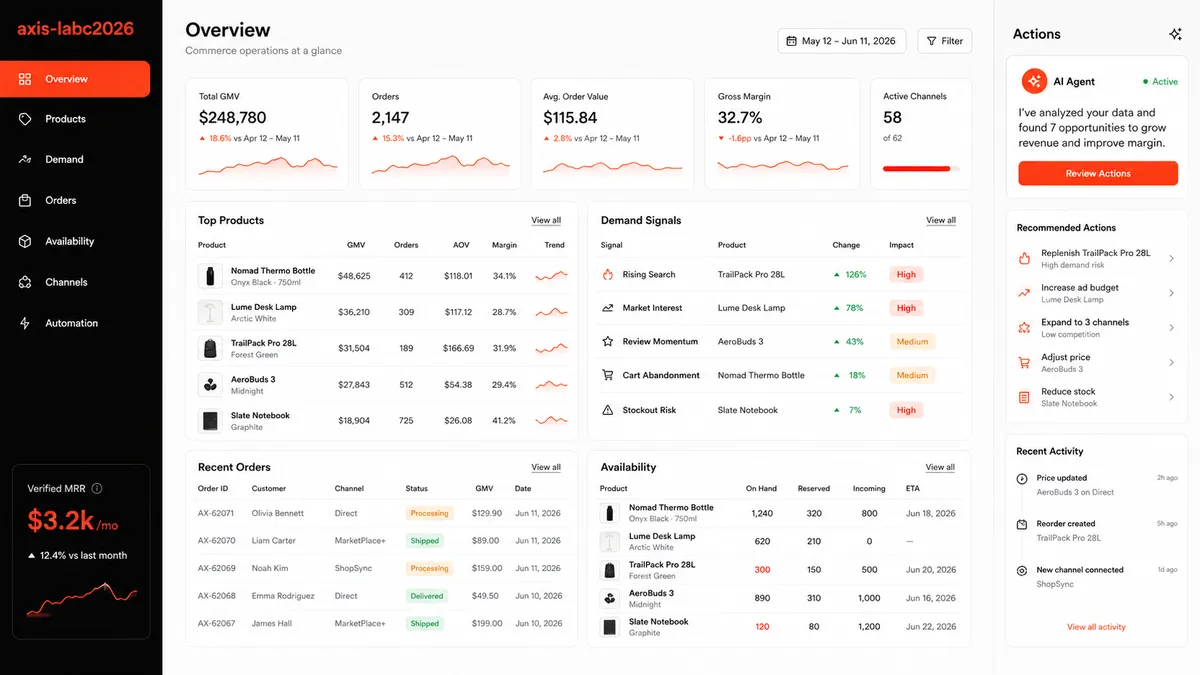Image resolution: width=1200 pixels, height=675 pixels.
Task: Click the sparkle icon beside Actions header
Action: [x=1175, y=34]
